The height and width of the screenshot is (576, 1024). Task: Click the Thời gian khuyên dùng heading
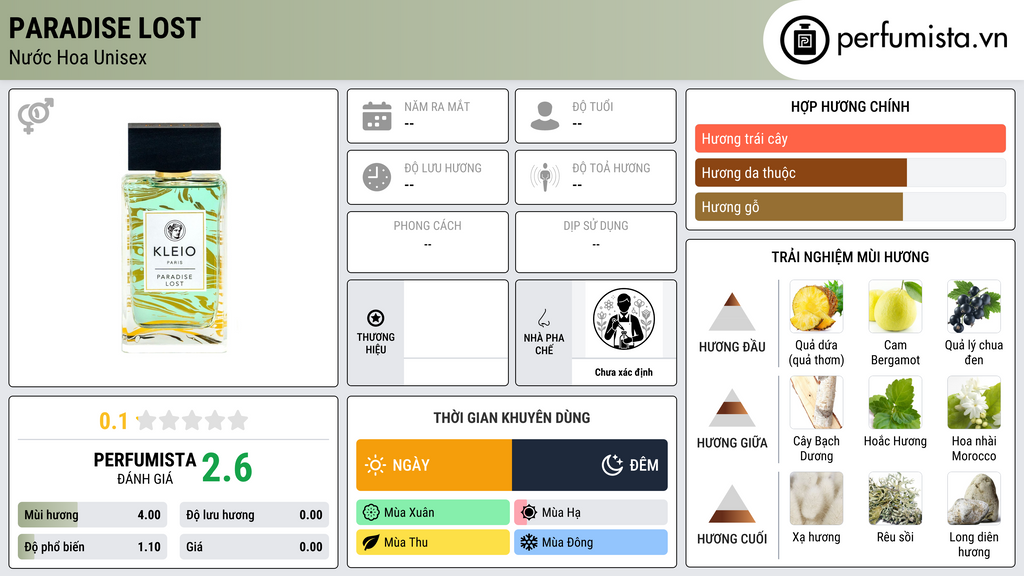(x=512, y=417)
